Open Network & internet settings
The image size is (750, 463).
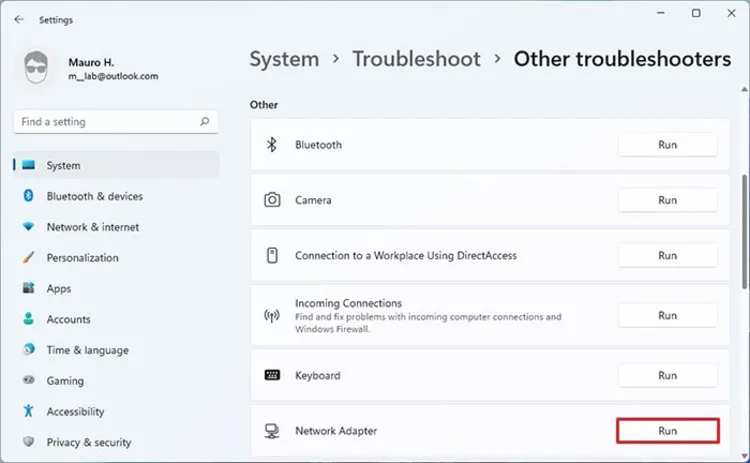(116, 227)
